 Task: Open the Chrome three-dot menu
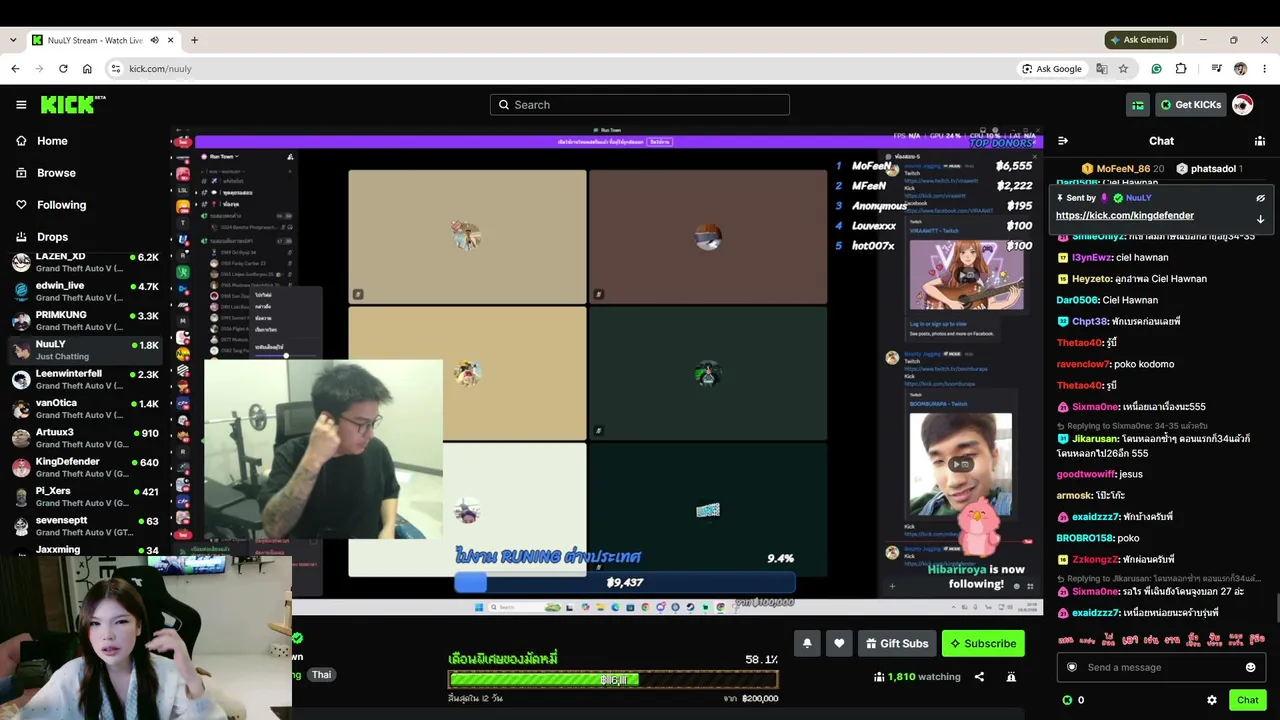point(1264,69)
